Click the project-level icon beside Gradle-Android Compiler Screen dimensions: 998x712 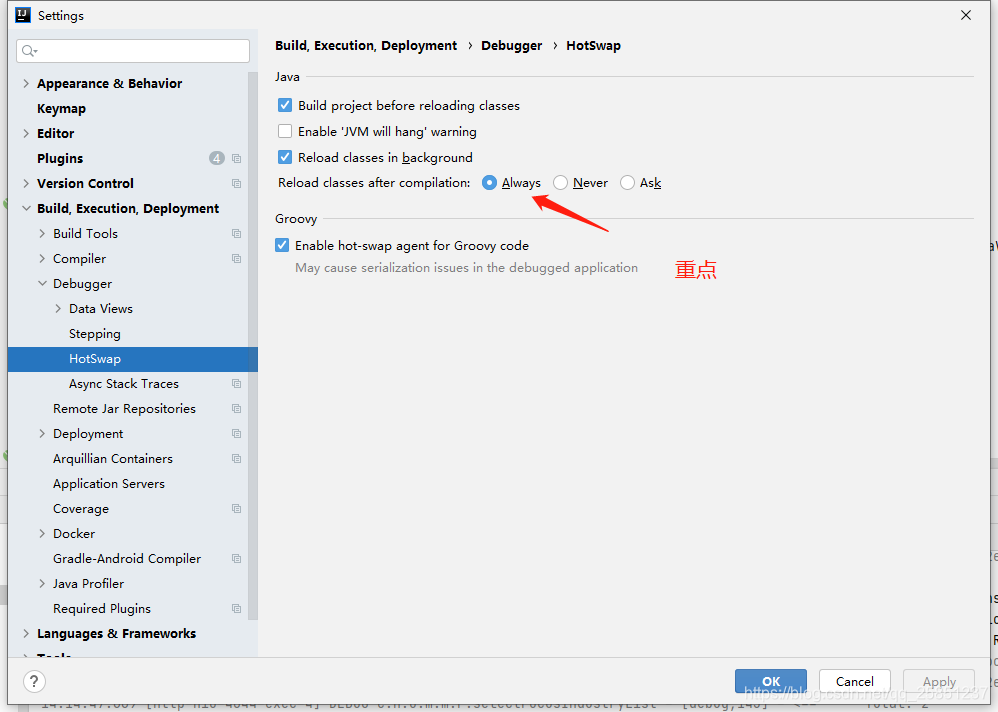pyautogui.click(x=236, y=559)
